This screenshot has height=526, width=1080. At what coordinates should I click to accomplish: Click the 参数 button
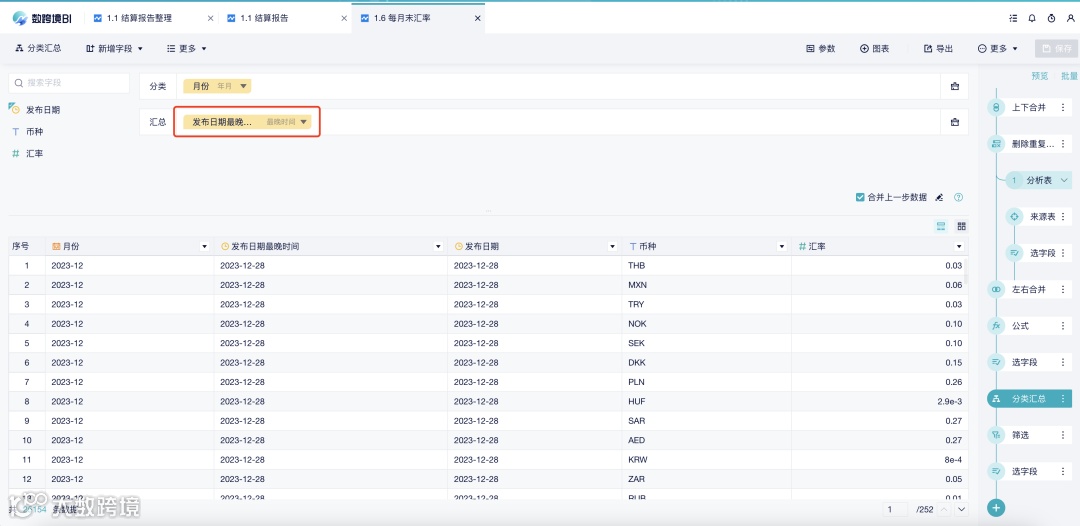click(820, 48)
